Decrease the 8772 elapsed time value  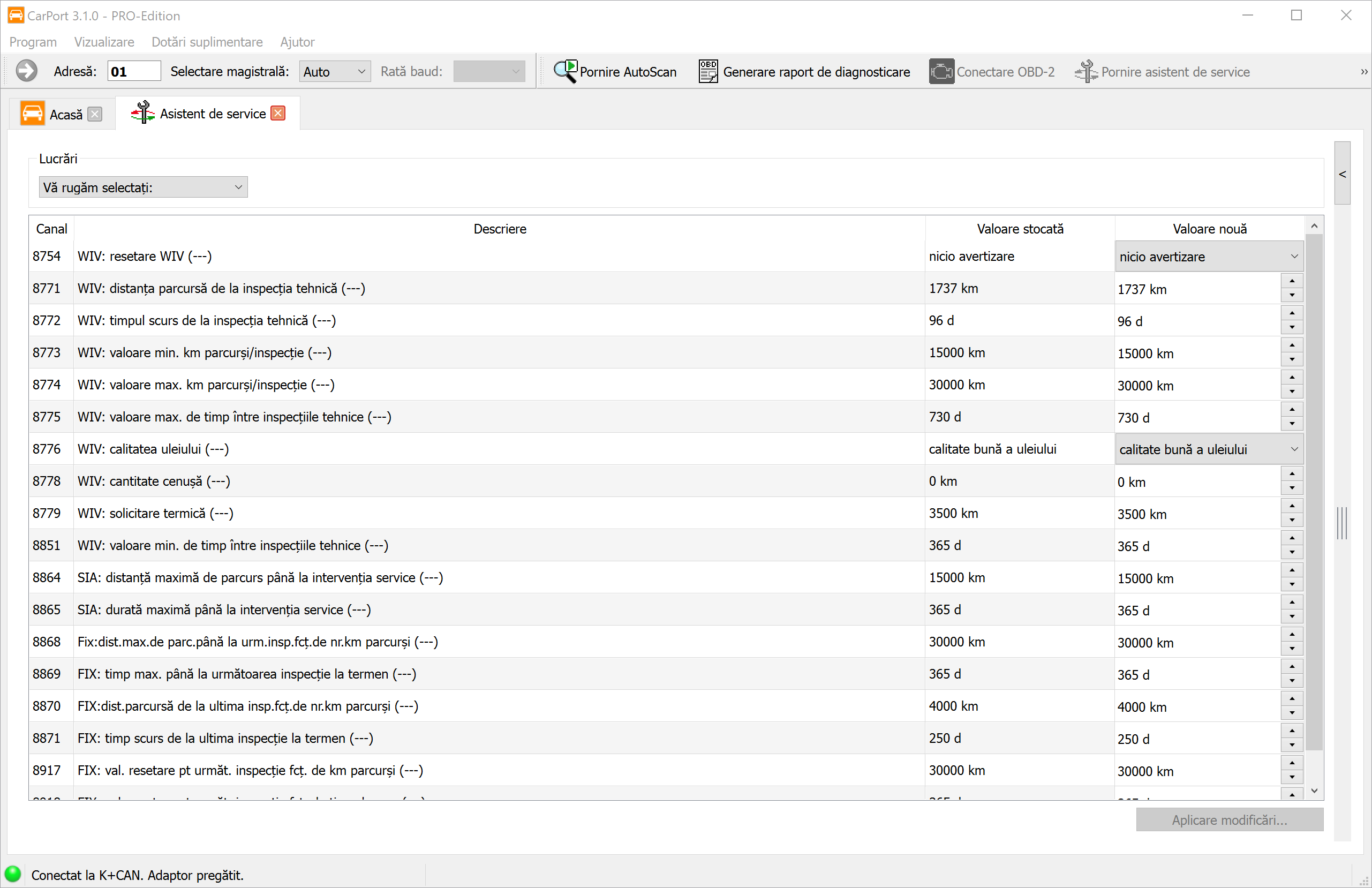tap(1292, 328)
